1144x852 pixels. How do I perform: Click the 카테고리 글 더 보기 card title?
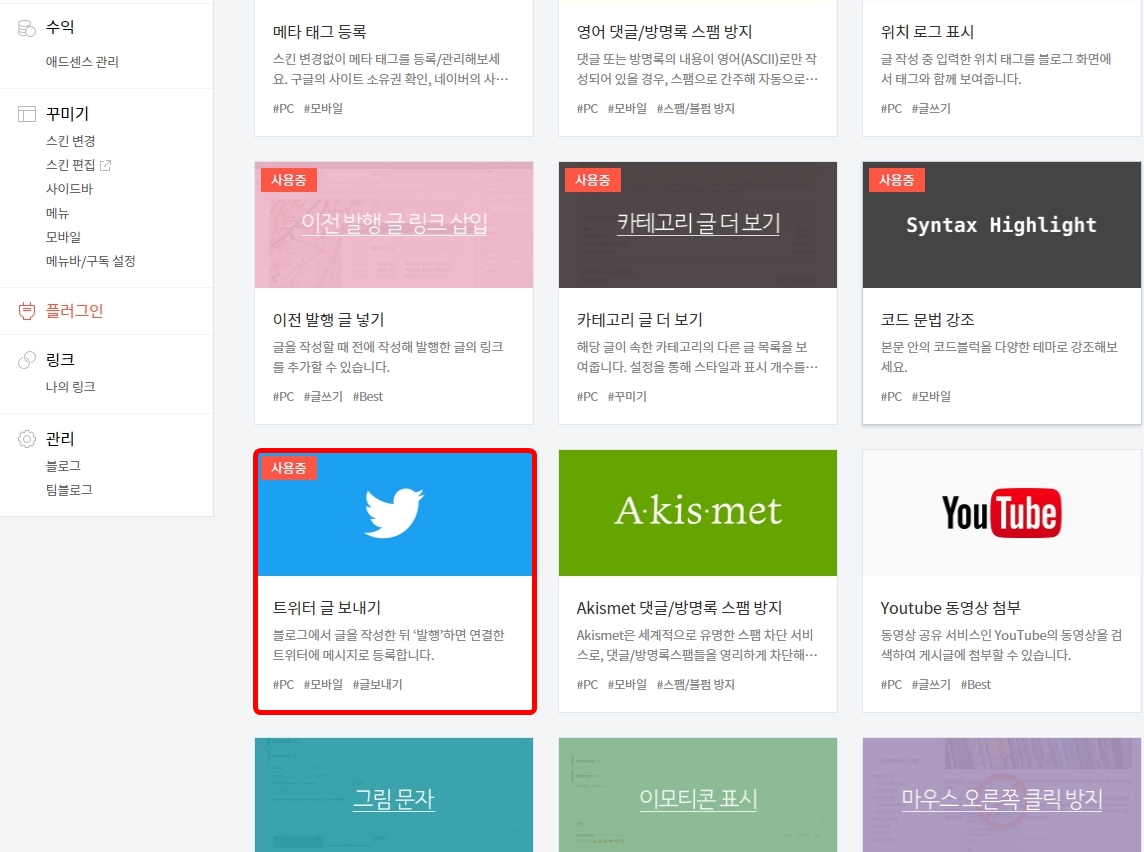tap(639, 320)
